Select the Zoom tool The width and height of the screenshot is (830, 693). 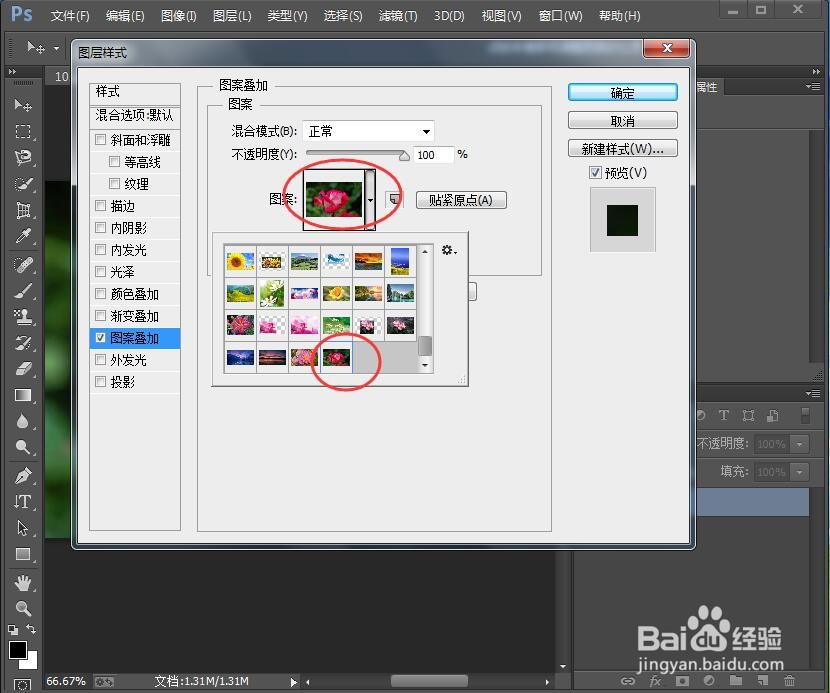pyautogui.click(x=23, y=609)
